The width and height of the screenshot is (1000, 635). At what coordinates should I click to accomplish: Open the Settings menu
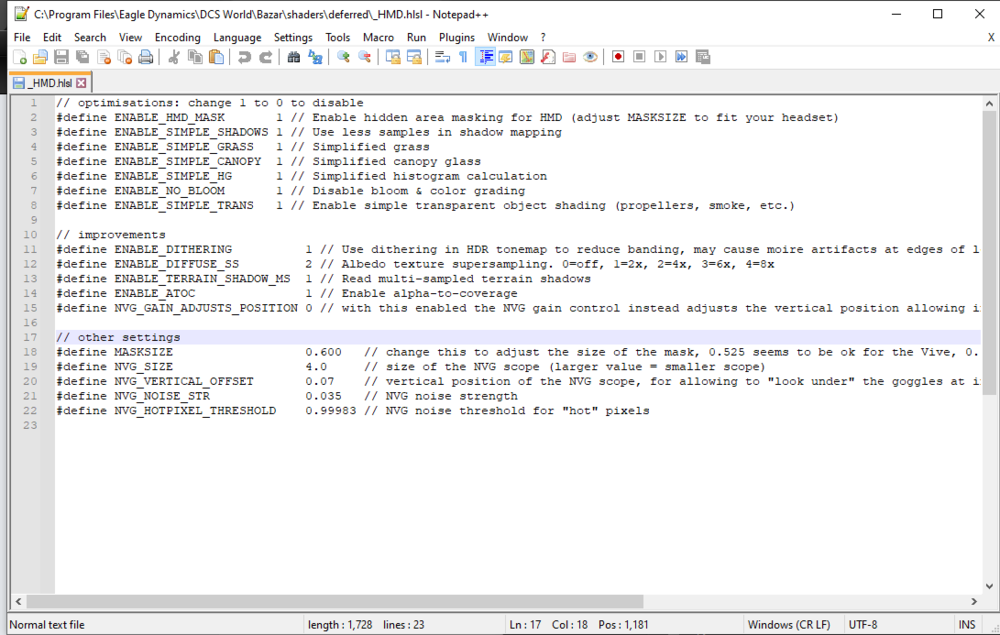coord(293,38)
